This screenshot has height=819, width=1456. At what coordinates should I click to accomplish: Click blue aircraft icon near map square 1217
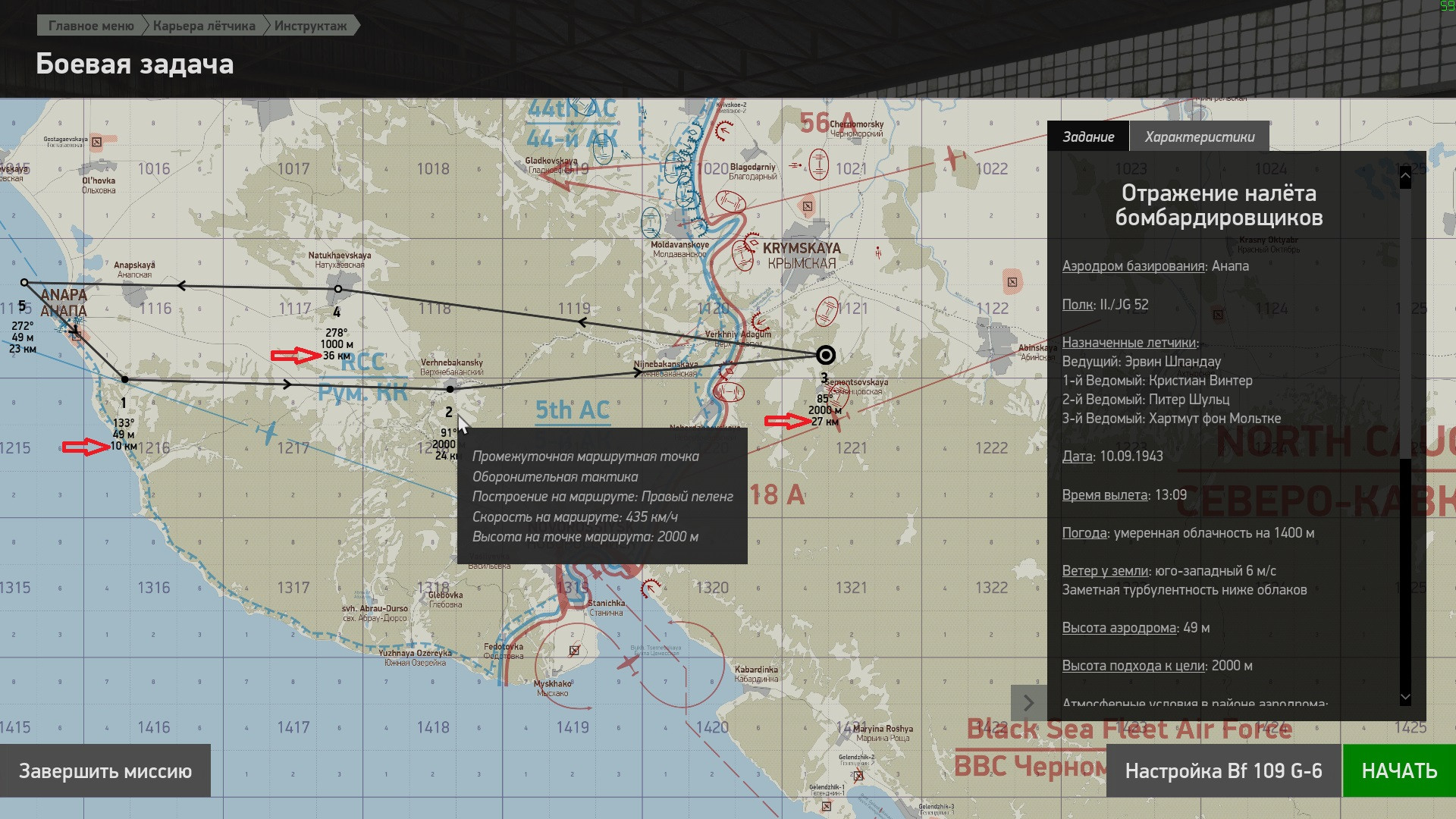[x=268, y=433]
